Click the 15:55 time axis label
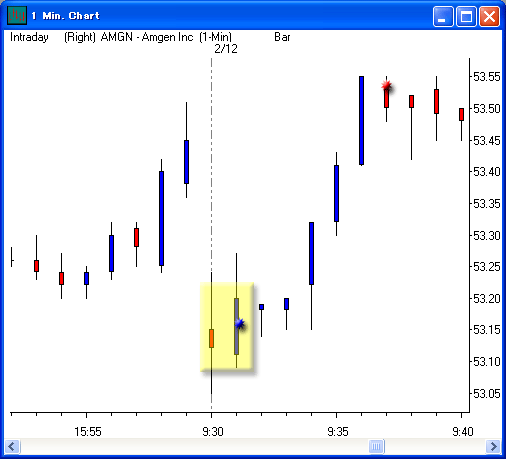The height and width of the screenshot is (459, 506). pos(88,432)
